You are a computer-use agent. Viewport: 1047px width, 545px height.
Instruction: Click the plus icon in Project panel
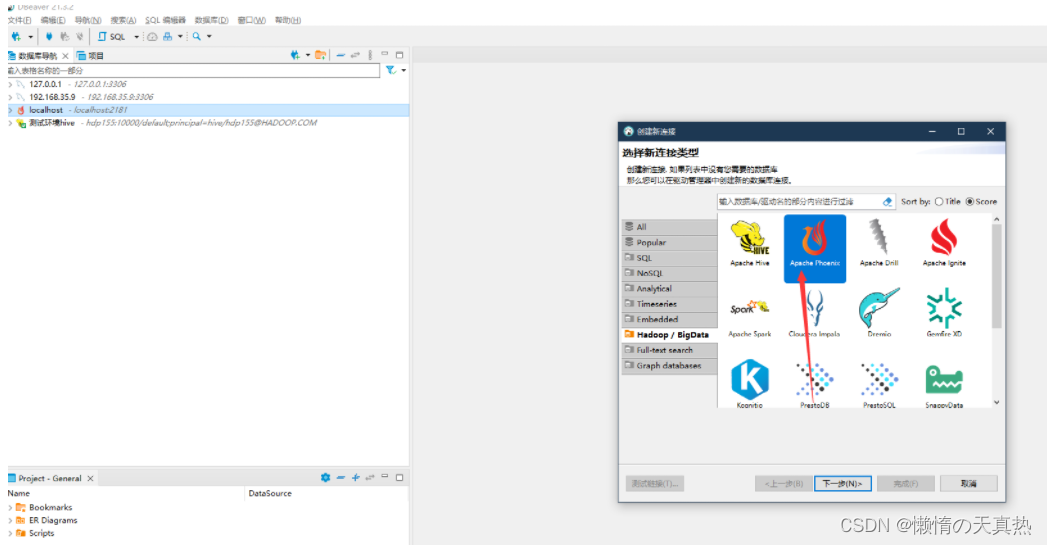pos(355,478)
